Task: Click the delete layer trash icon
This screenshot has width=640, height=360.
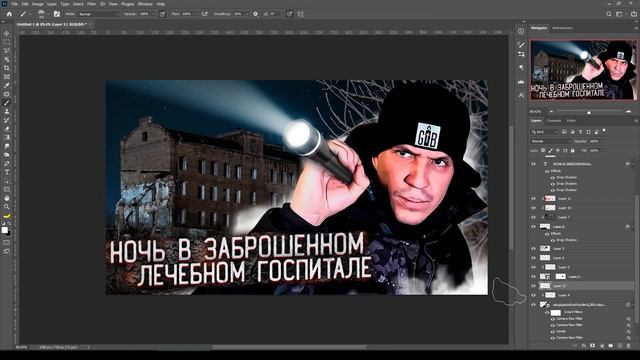Action: pos(629,346)
